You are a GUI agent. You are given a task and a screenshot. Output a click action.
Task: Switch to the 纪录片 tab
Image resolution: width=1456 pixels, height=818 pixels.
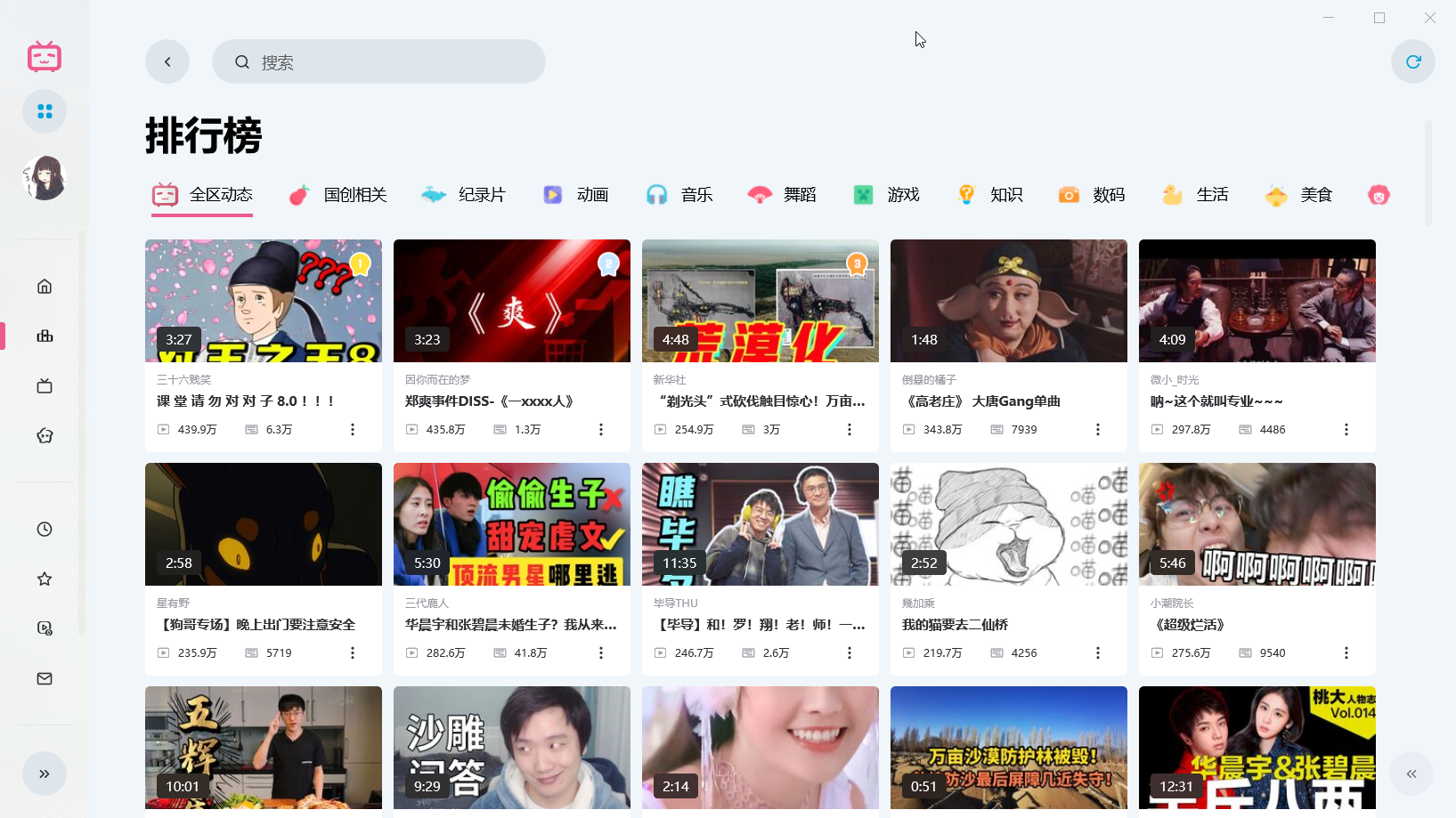463,195
